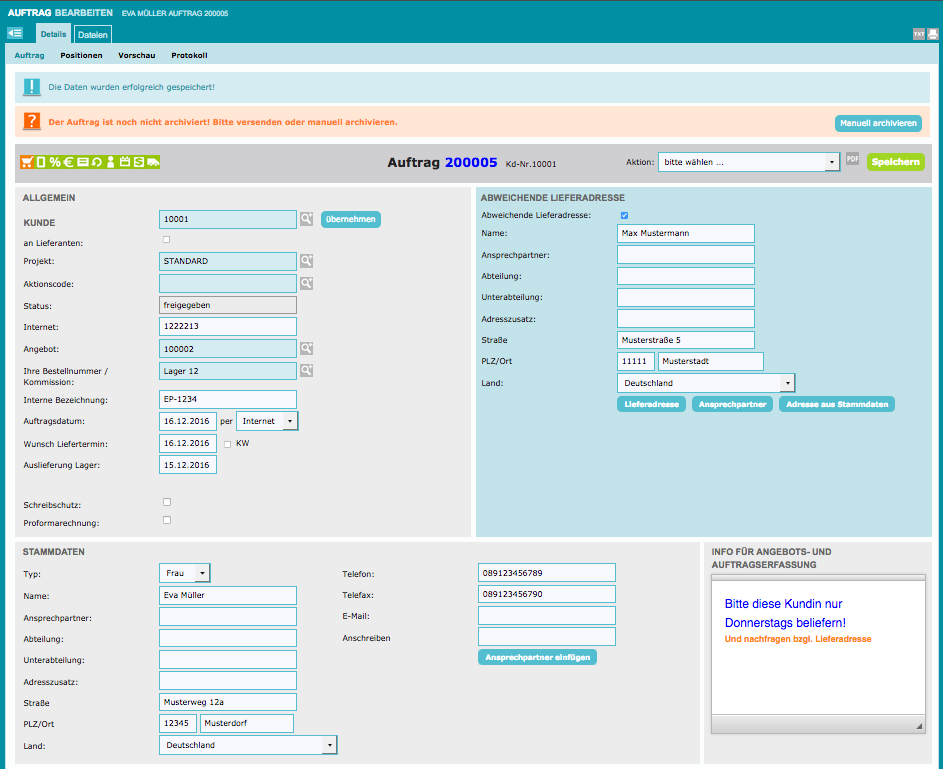Screen dimensions: 943x769
Task: Click the percent sign status icon
Action: pyautogui.click(x=55, y=162)
